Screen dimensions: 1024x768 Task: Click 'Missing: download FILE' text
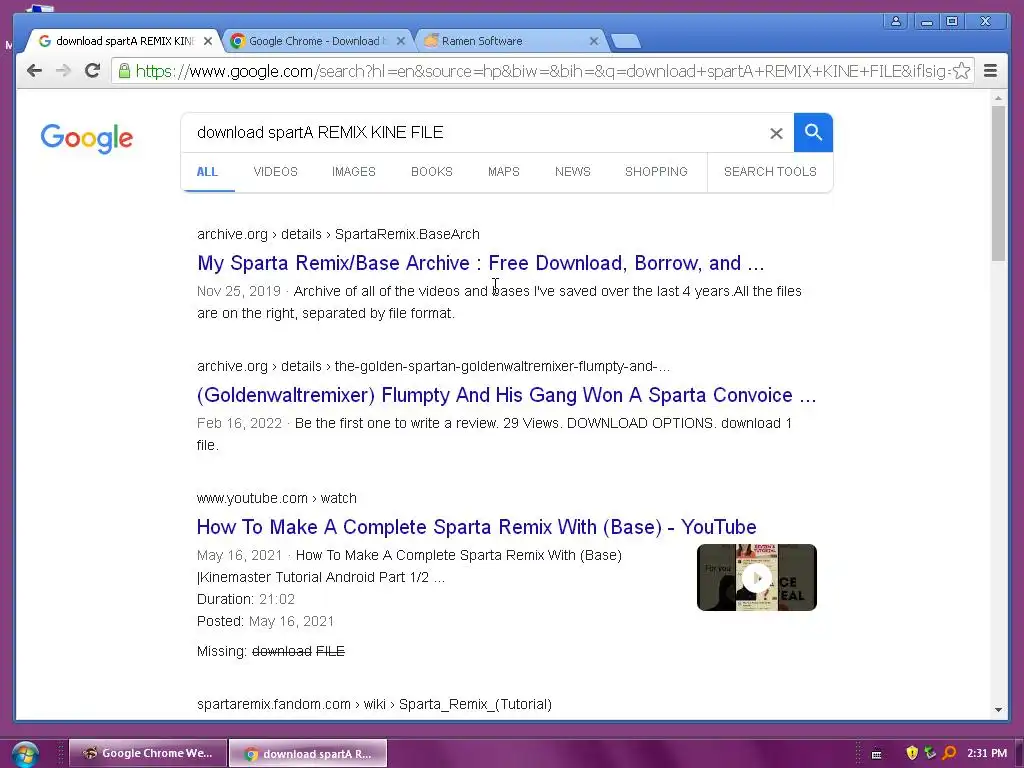click(x=271, y=651)
